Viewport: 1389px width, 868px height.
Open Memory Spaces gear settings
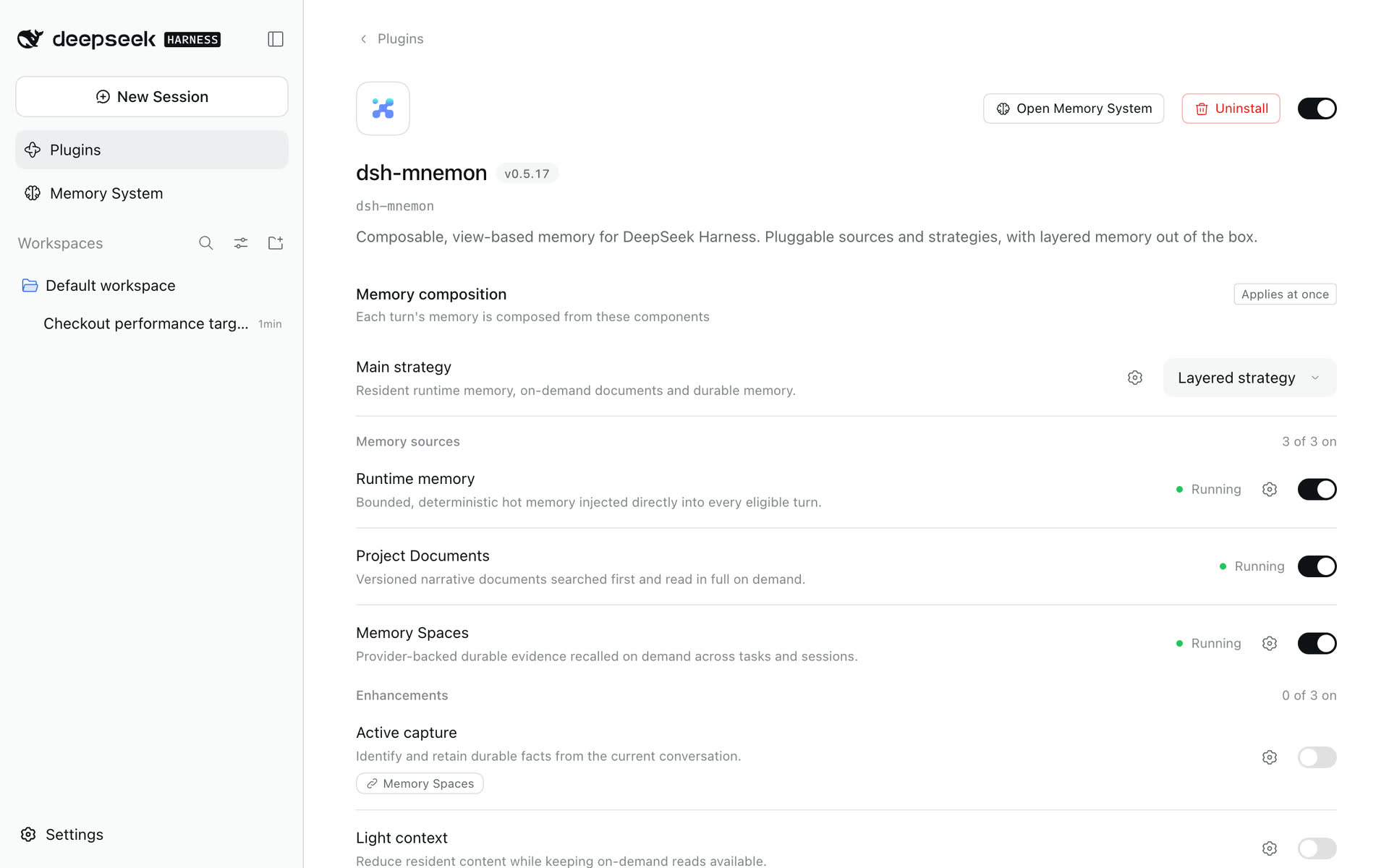coord(1269,644)
